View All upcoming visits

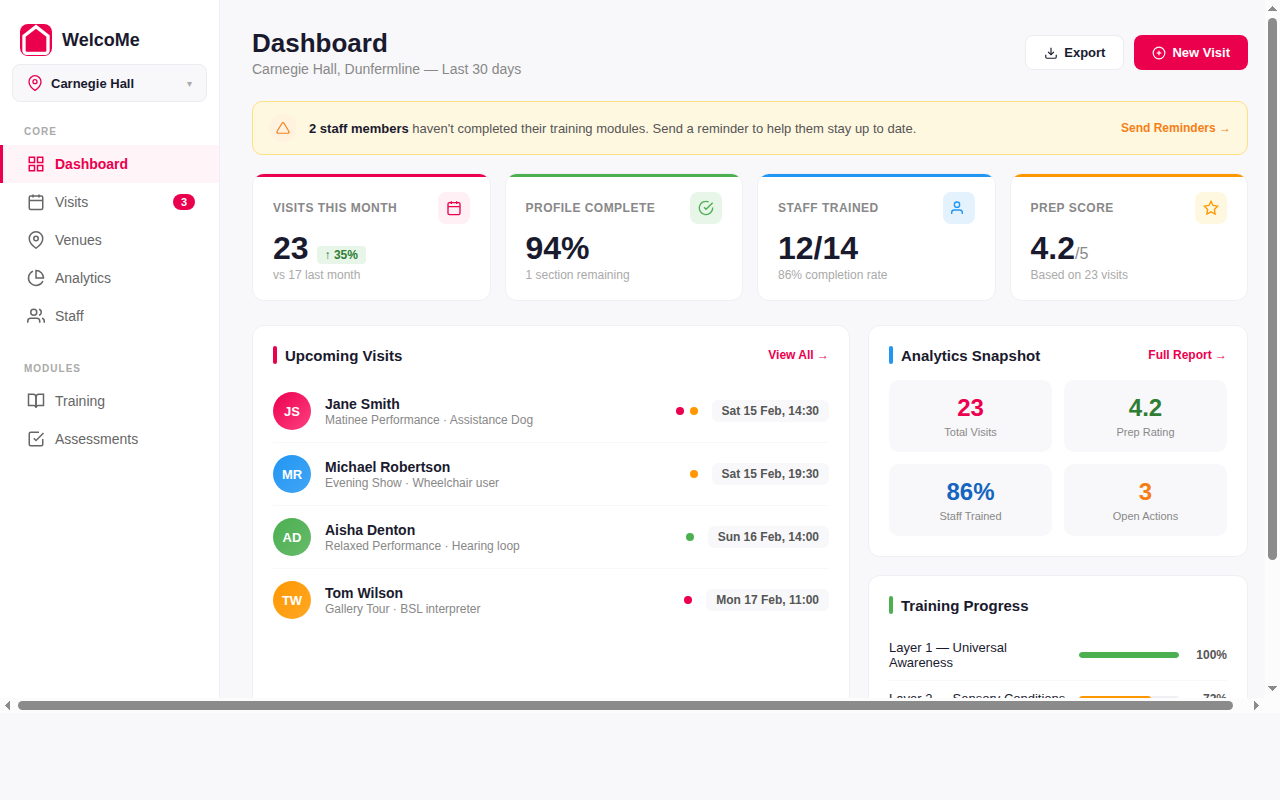pyautogui.click(x=797, y=355)
